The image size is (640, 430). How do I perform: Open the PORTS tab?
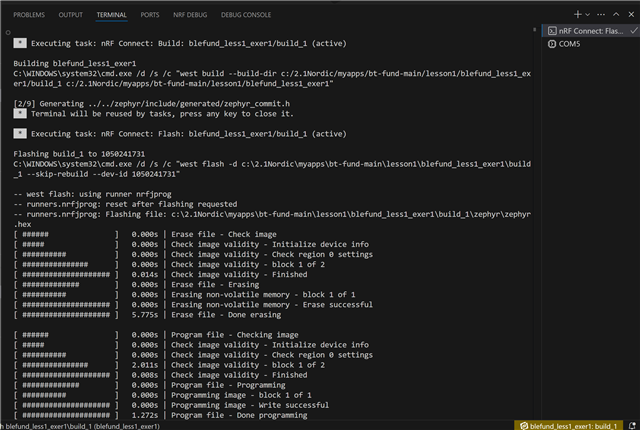pyautogui.click(x=150, y=15)
